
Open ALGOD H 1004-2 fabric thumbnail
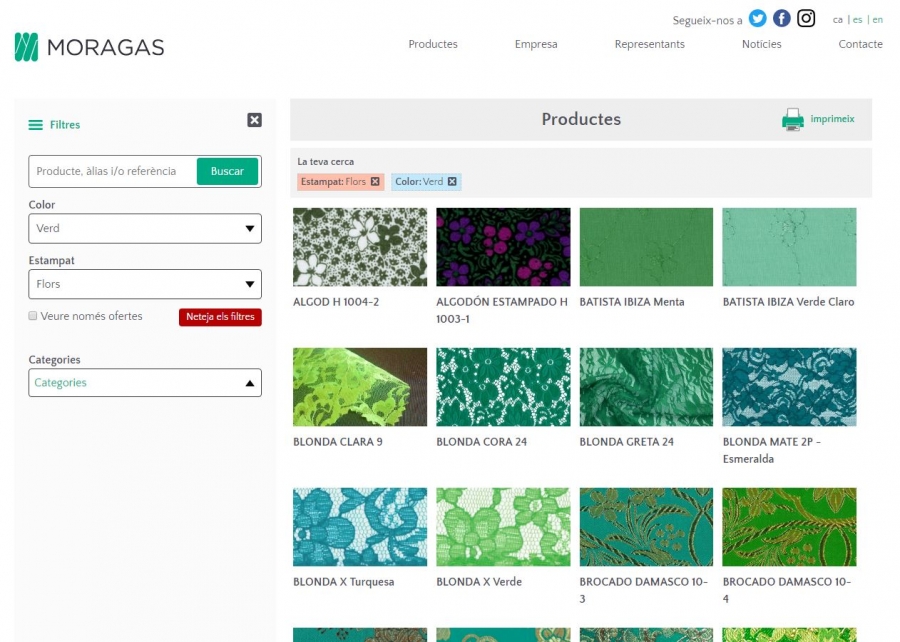click(x=360, y=247)
